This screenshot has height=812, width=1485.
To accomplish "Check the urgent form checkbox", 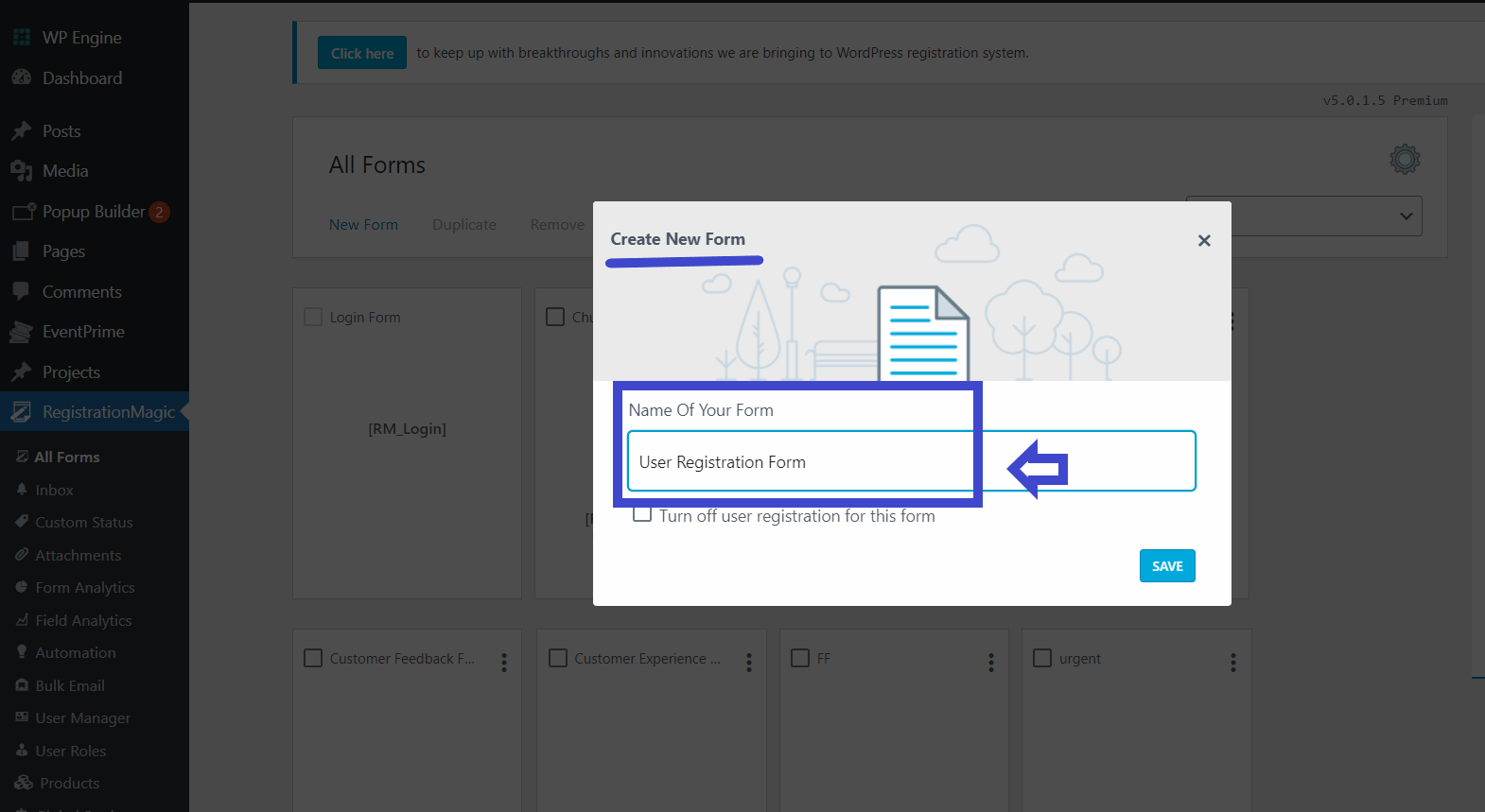I will click(x=1042, y=658).
